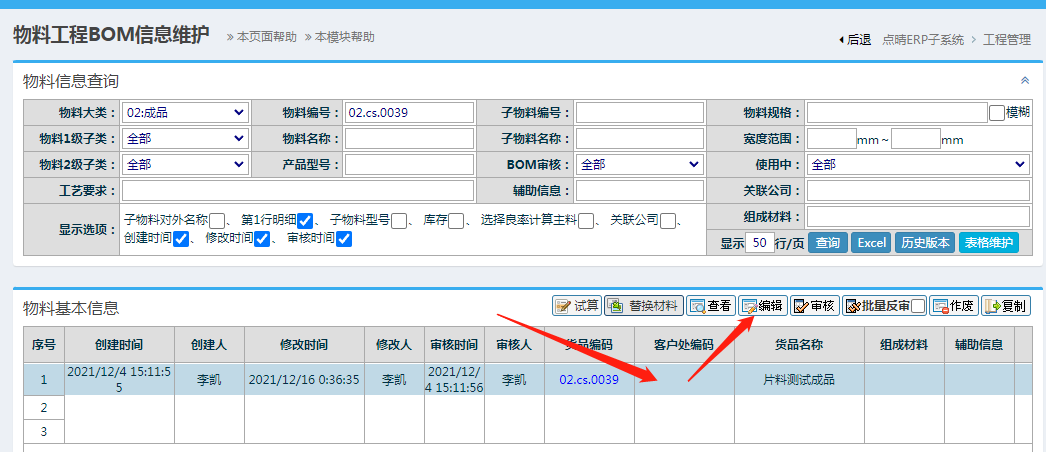Uncheck the 第1行明细 checkbox
This screenshot has height=452, width=1046.
tap(306, 221)
